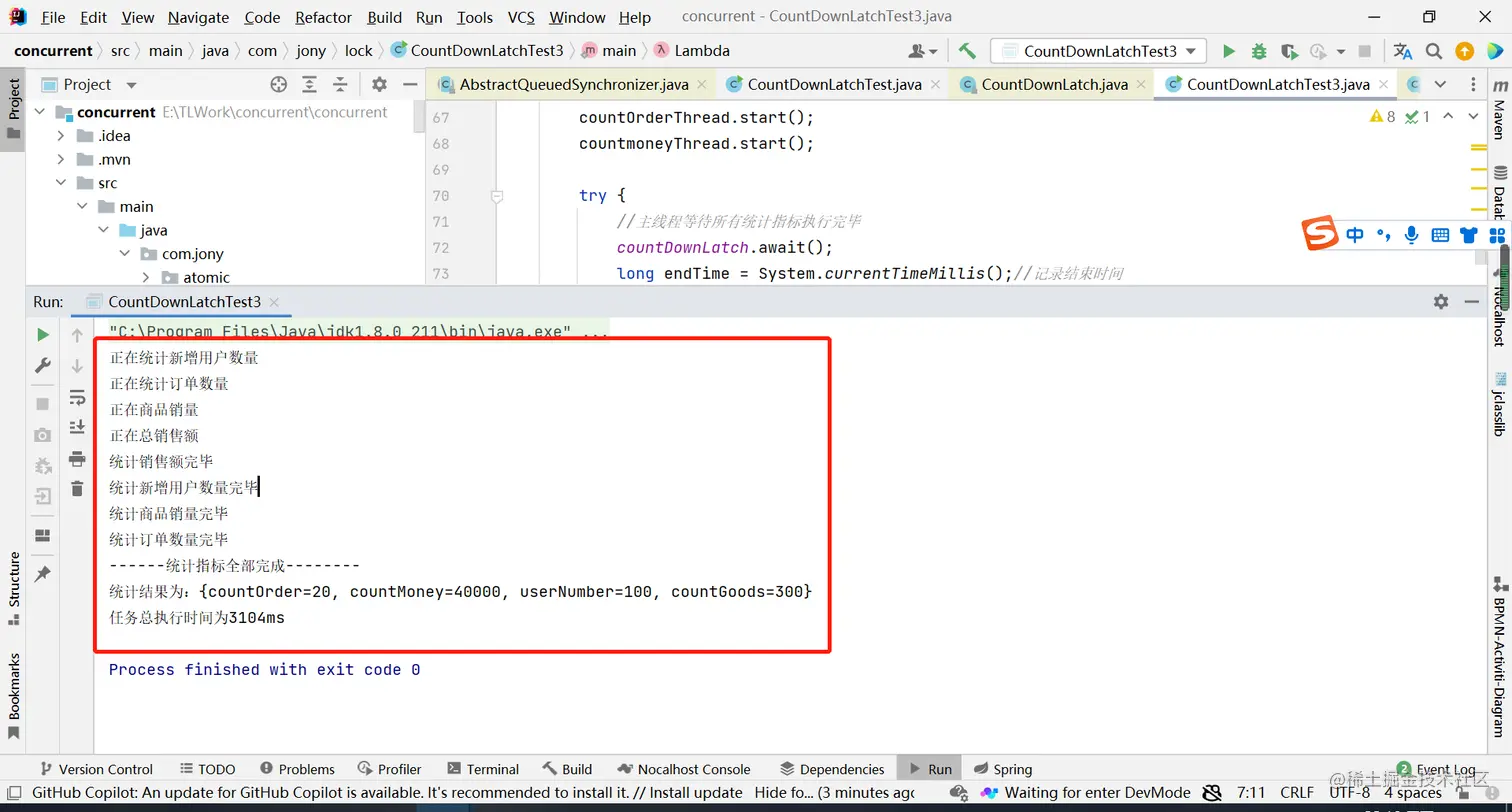
Task: Open the Dependencies tool window
Action: (832, 769)
